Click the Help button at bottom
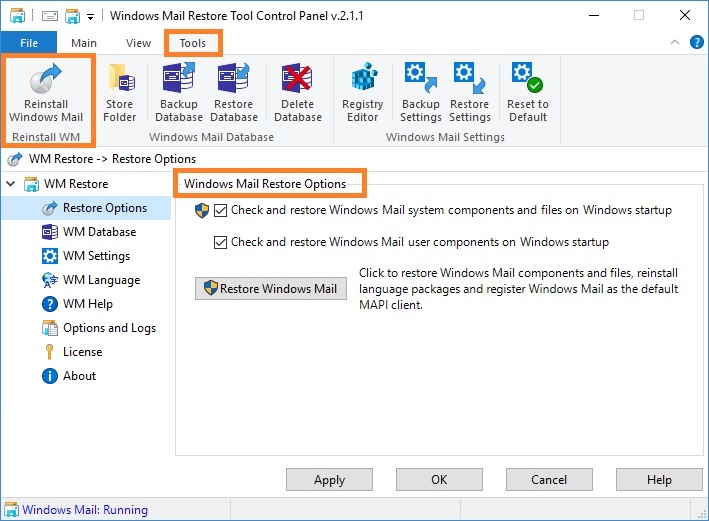The image size is (709, 521). [659, 479]
